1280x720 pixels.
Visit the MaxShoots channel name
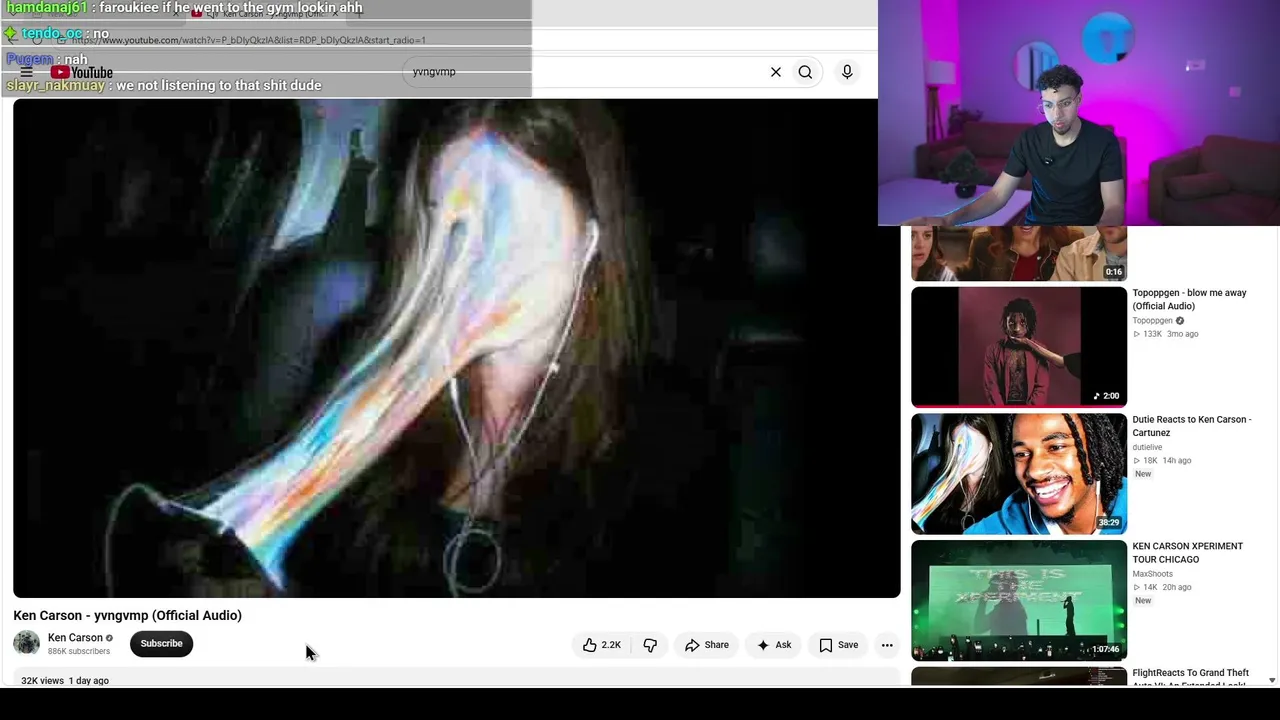1152,574
